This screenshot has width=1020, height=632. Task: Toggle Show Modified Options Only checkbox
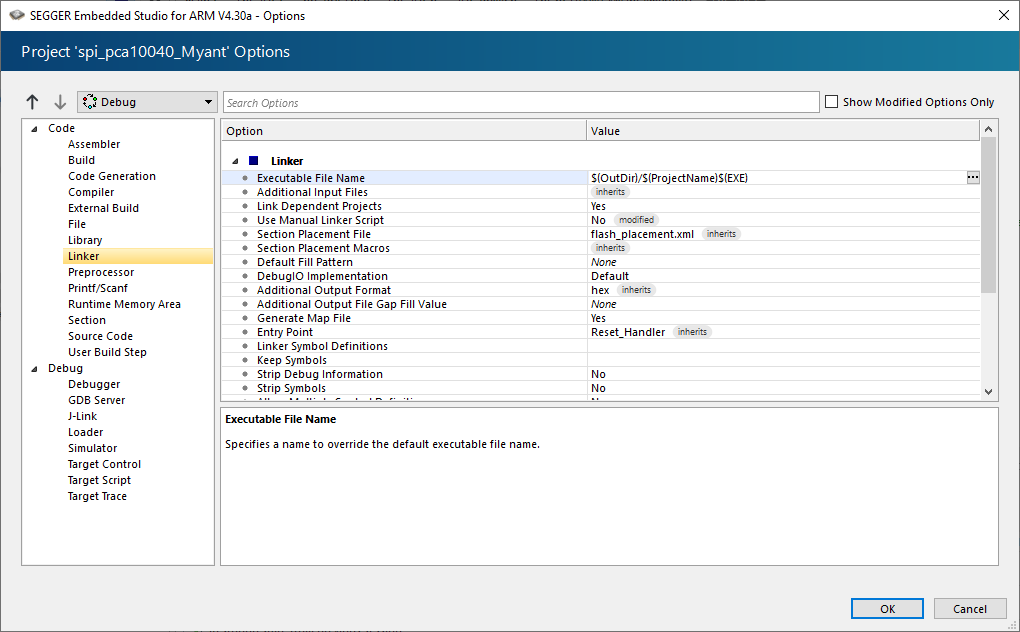tap(831, 101)
